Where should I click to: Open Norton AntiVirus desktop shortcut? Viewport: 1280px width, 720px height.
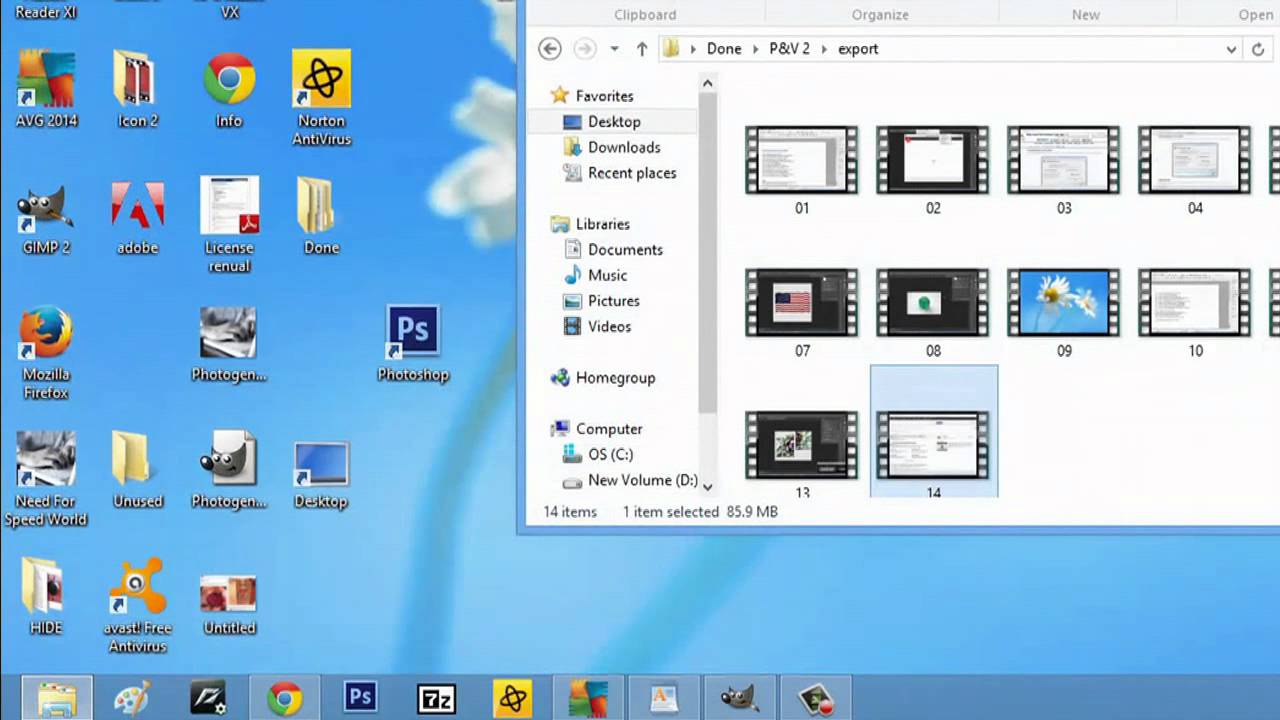(x=321, y=81)
